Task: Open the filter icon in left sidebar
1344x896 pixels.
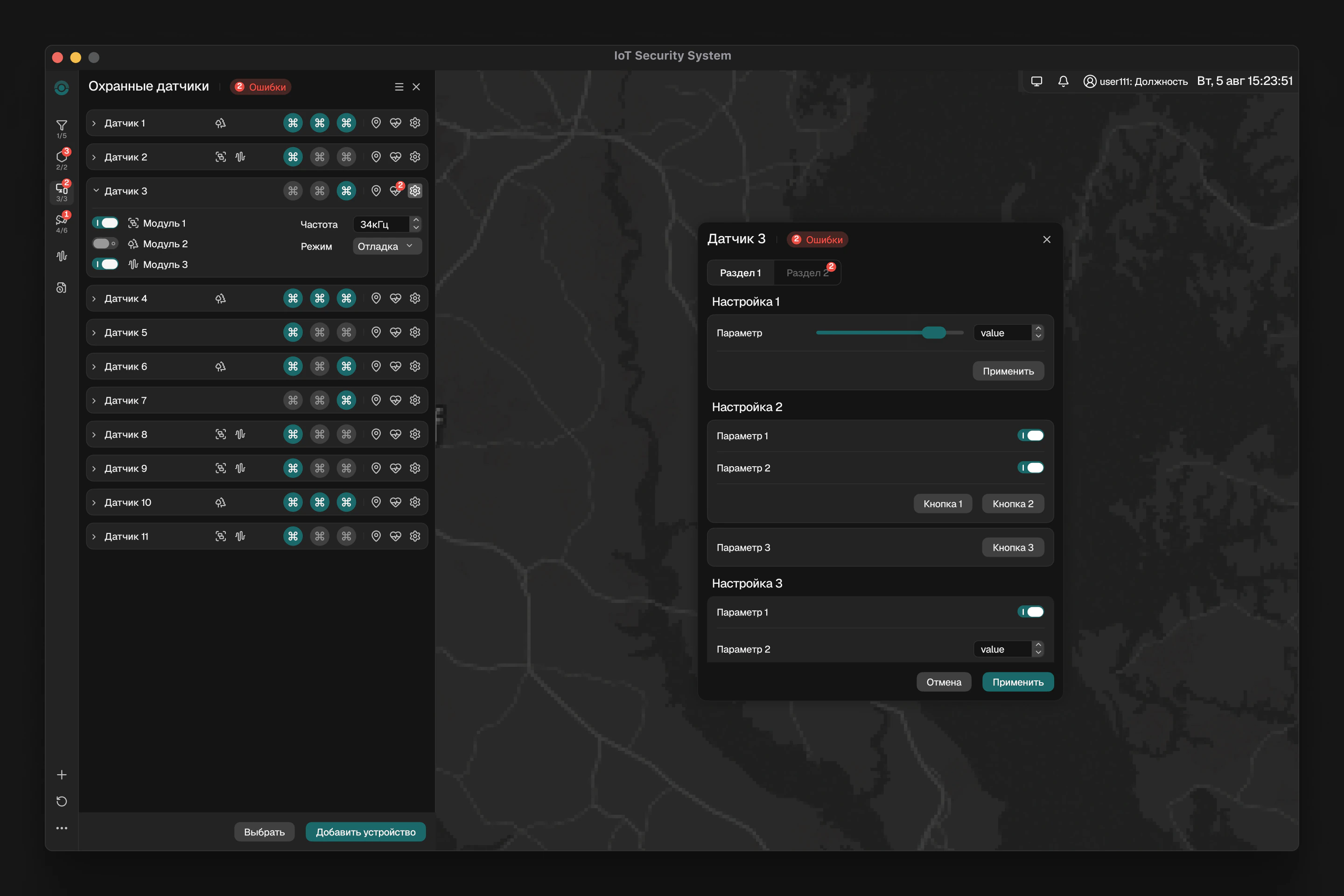Action: click(x=62, y=125)
